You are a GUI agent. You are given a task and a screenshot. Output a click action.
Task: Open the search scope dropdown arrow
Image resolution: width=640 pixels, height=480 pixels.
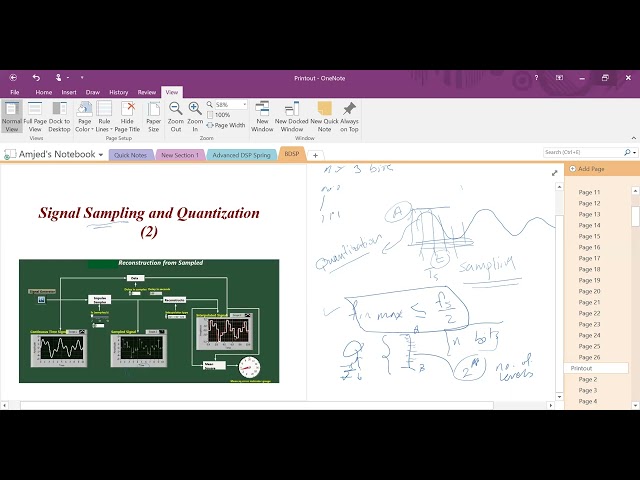(635, 152)
